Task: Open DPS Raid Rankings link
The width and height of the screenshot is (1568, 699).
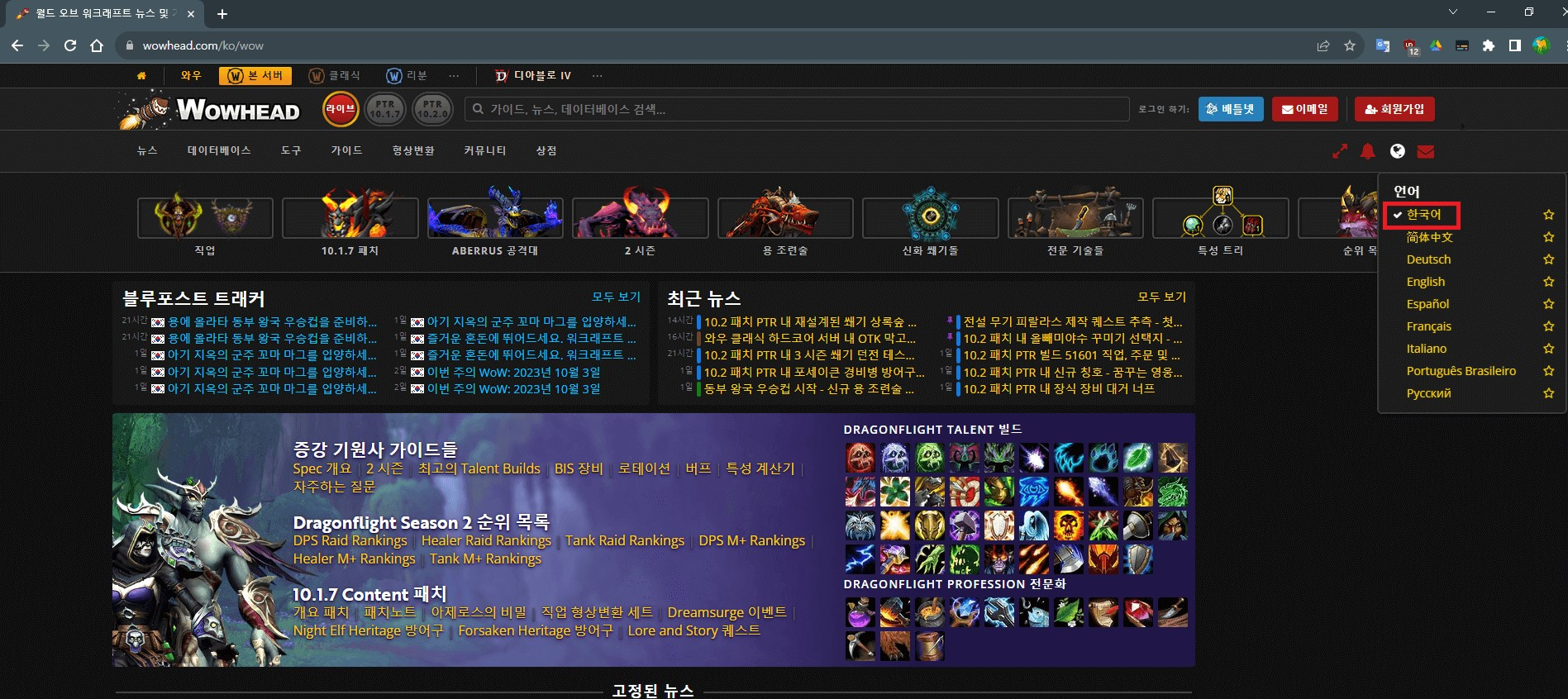Action: (x=350, y=540)
